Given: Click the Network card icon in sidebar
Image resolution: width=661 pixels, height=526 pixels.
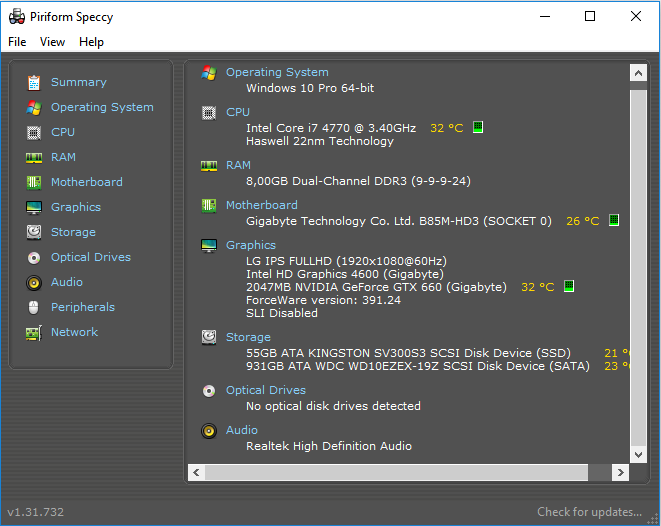Looking at the screenshot, I should 34,333.
